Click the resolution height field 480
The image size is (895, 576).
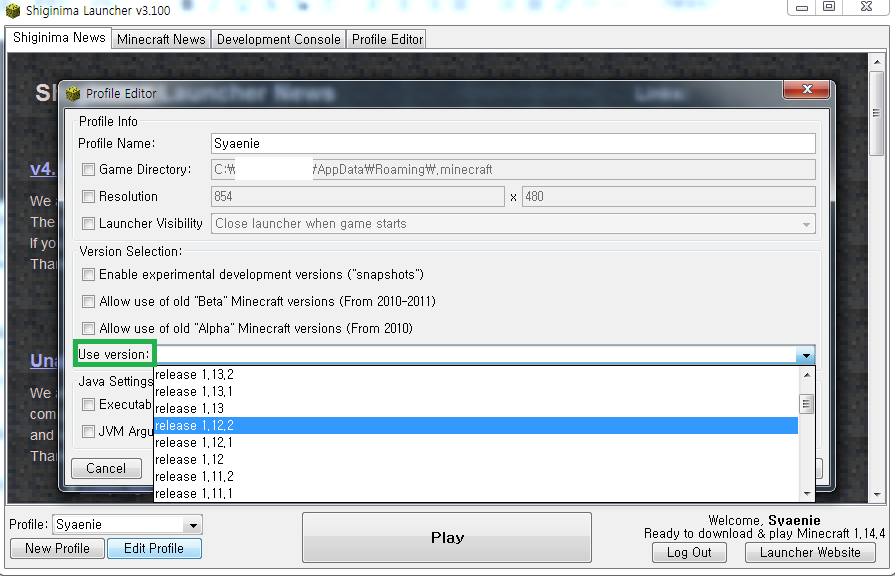(668, 197)
